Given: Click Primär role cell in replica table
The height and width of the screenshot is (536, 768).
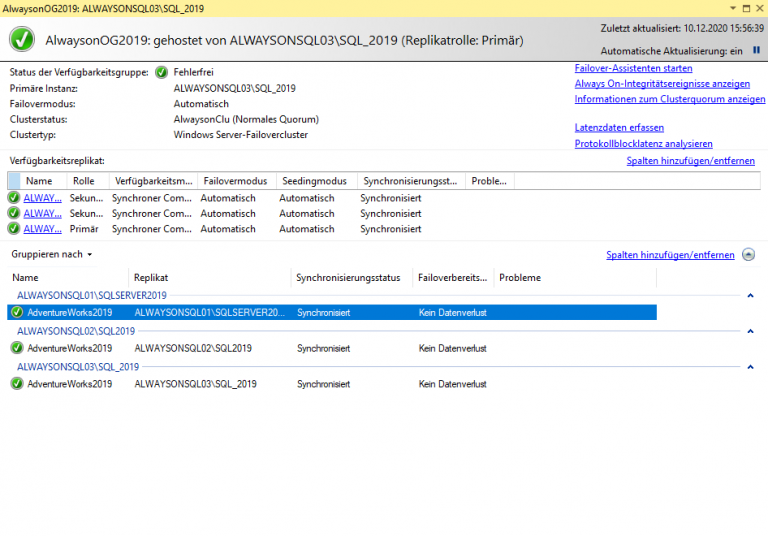Looking at the screenshot, I should [84, 229].
